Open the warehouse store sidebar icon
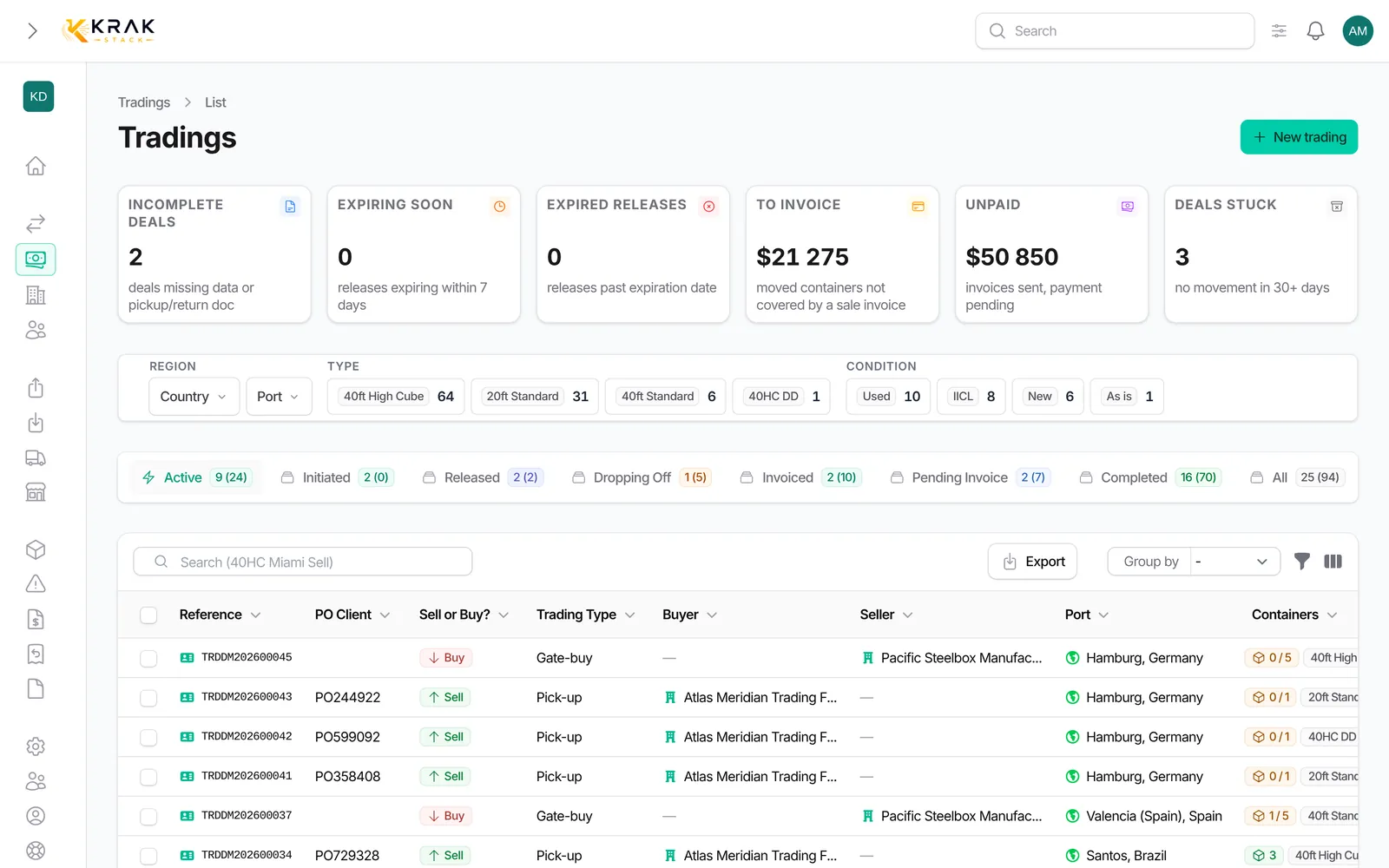Viewport: 1389px width, 868px height. click(x=36, y=492)
